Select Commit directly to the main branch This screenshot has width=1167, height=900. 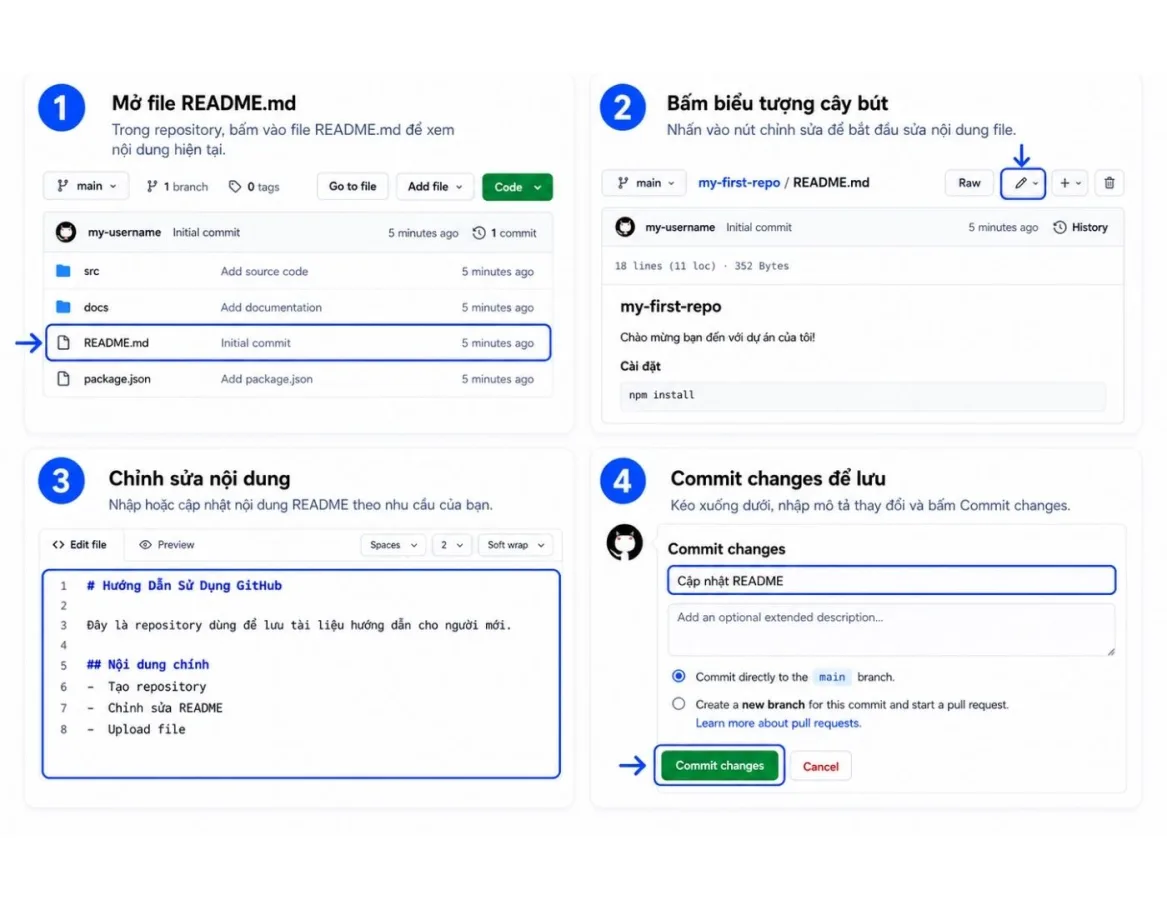click(678, 676)
